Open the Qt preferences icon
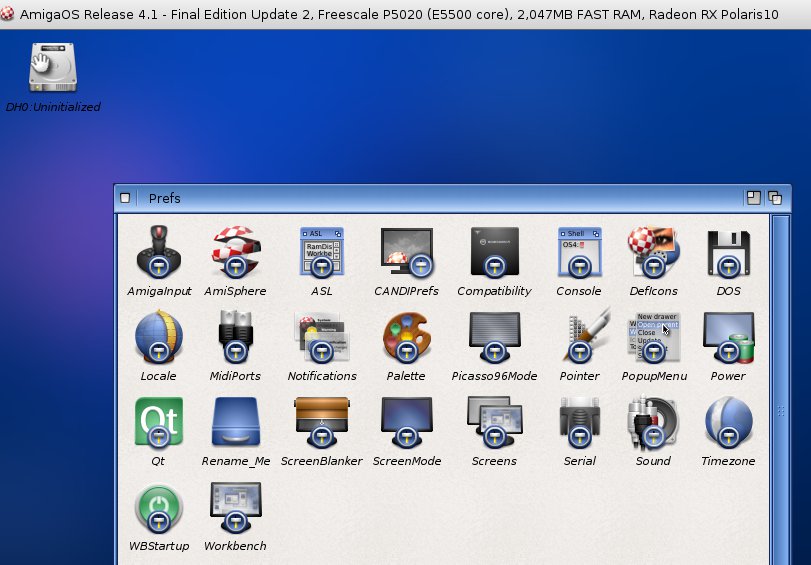Screen dimensions: 811x565 click(x=159, y=422)
